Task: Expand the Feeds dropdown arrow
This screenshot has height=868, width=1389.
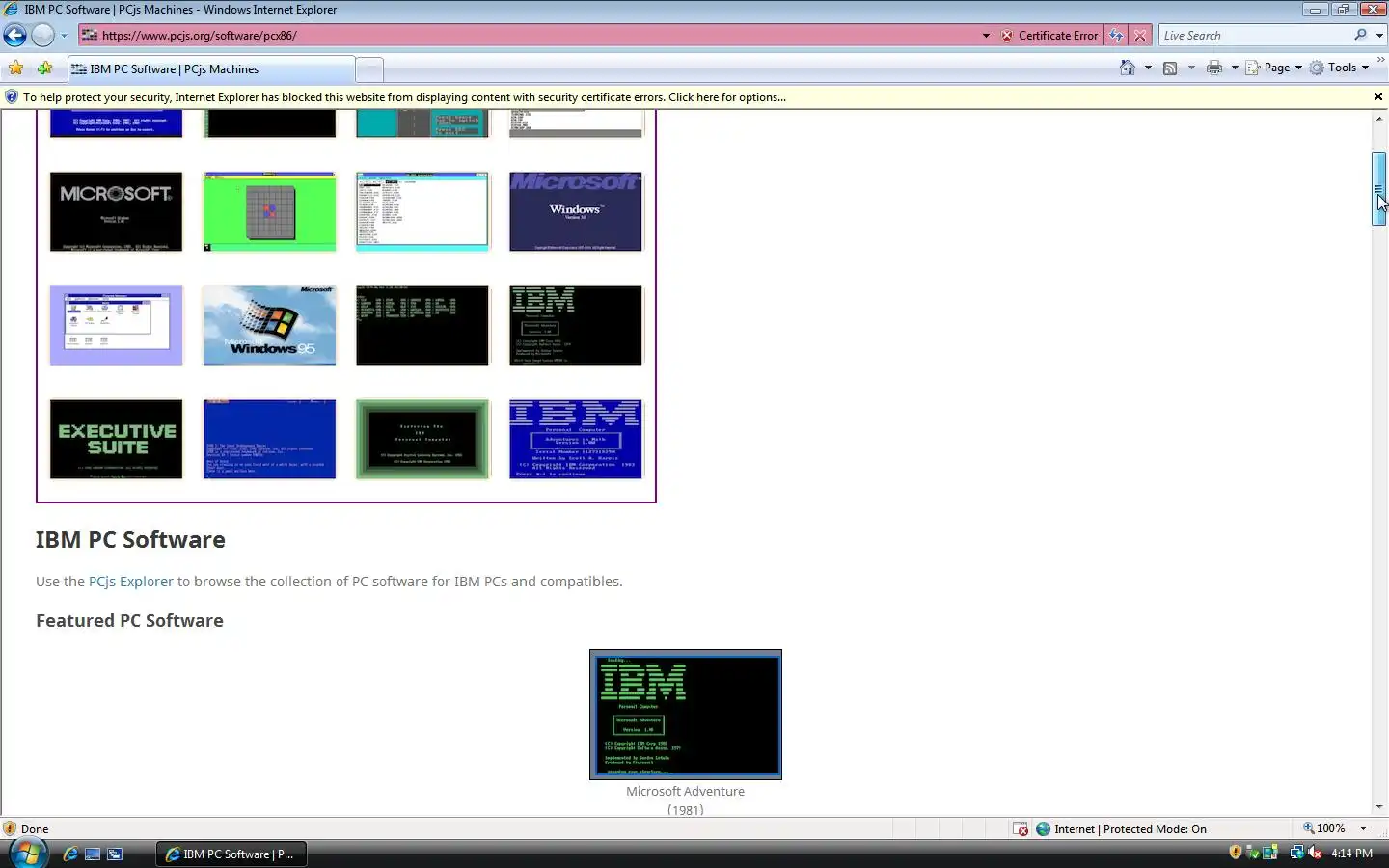Action: 1191,68
